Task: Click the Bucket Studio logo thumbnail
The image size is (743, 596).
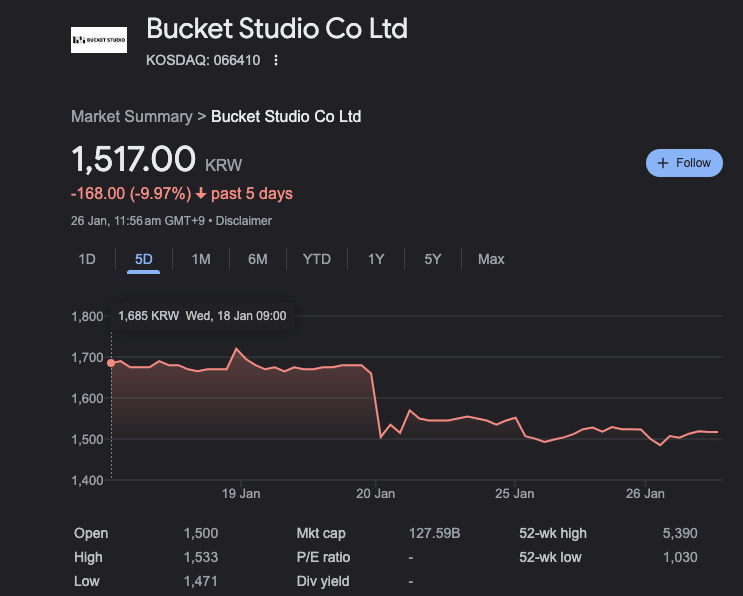Action: pos(99,40)
